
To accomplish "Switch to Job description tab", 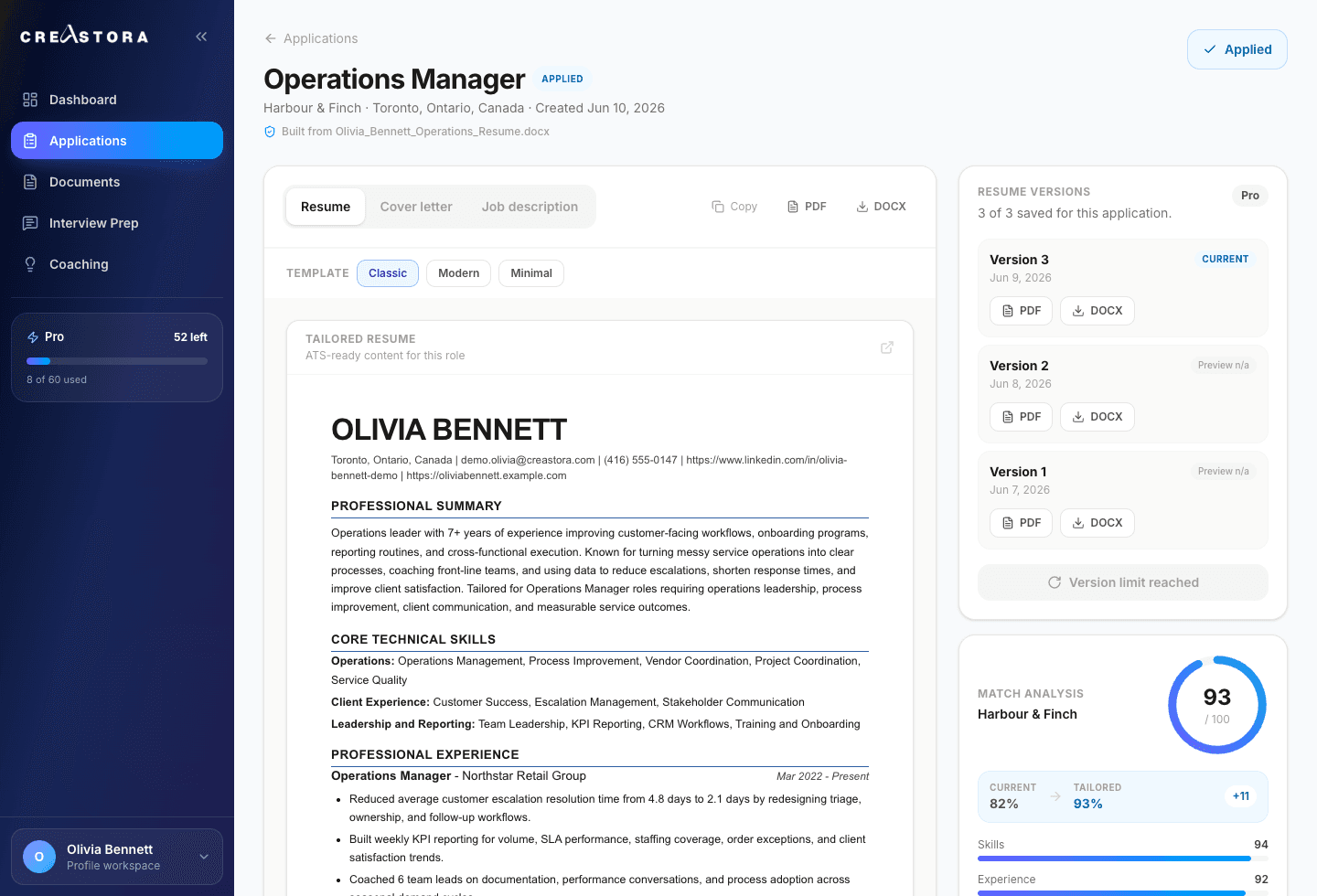I will [x=530, y=207].
